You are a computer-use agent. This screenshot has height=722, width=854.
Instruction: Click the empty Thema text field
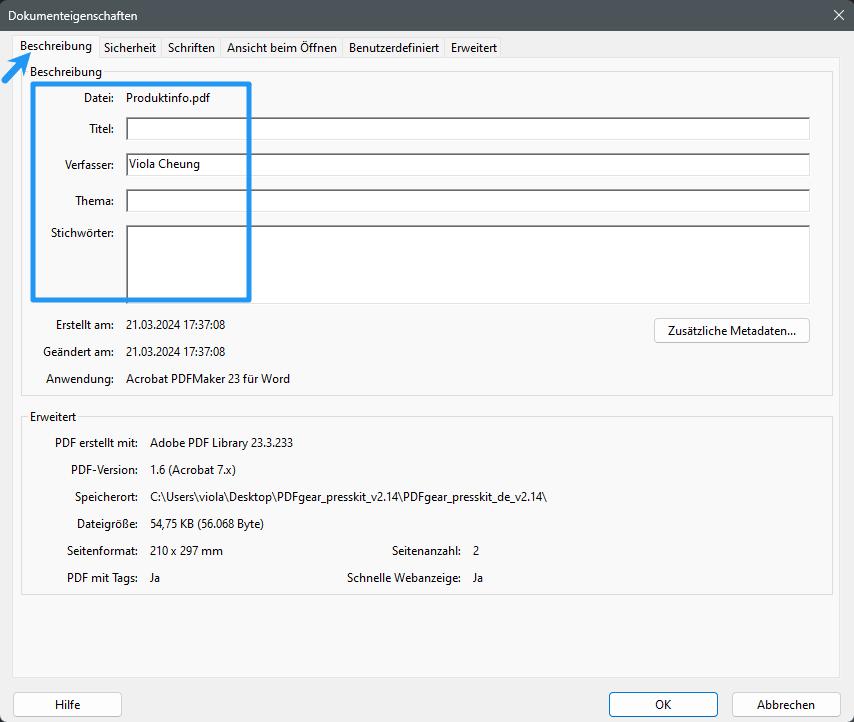pos(467,201)
